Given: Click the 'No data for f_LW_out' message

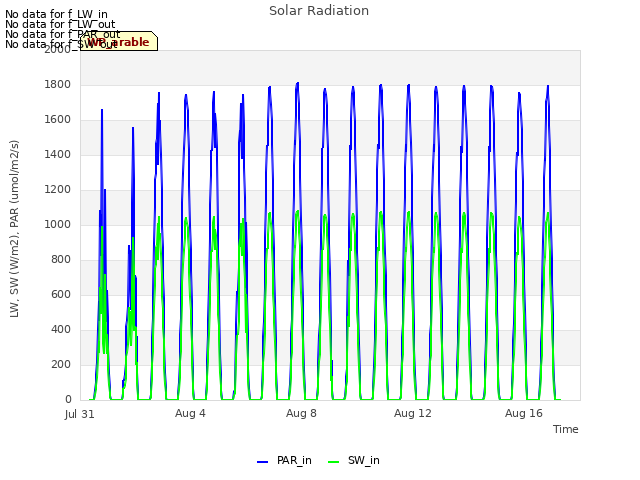Looking at the screenshot, I should click(60, 24).
